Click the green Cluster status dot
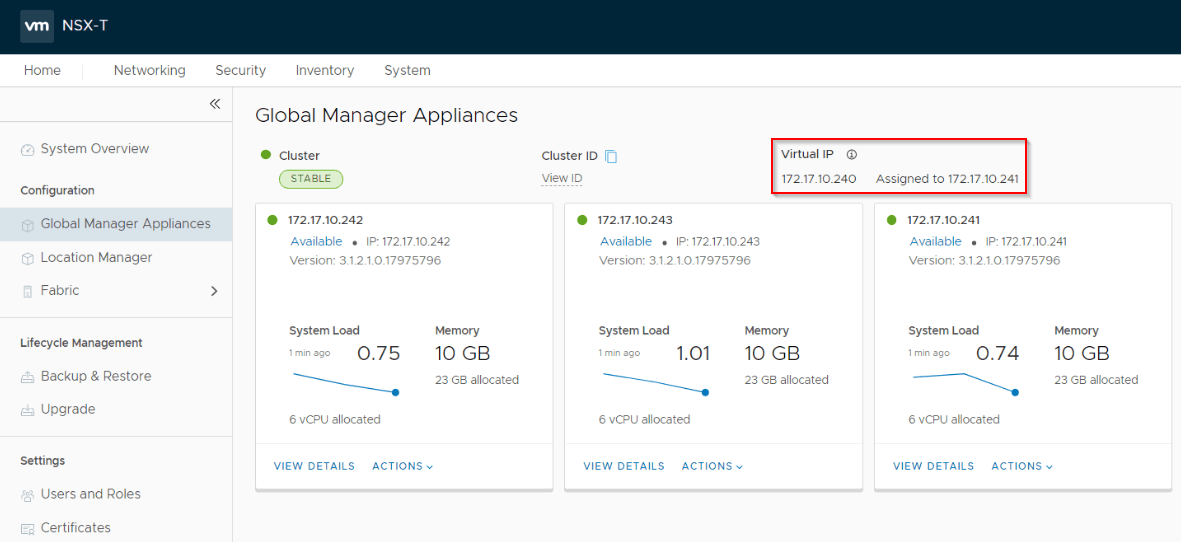The height and width of the screenshot is (542, 1181). coord(266,155)
